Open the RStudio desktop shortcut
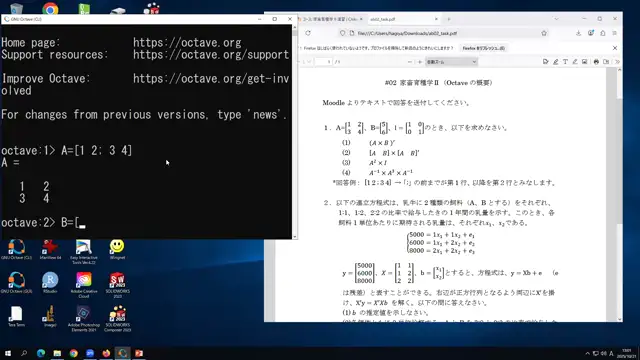640x360 pixels. click(50, 283)
